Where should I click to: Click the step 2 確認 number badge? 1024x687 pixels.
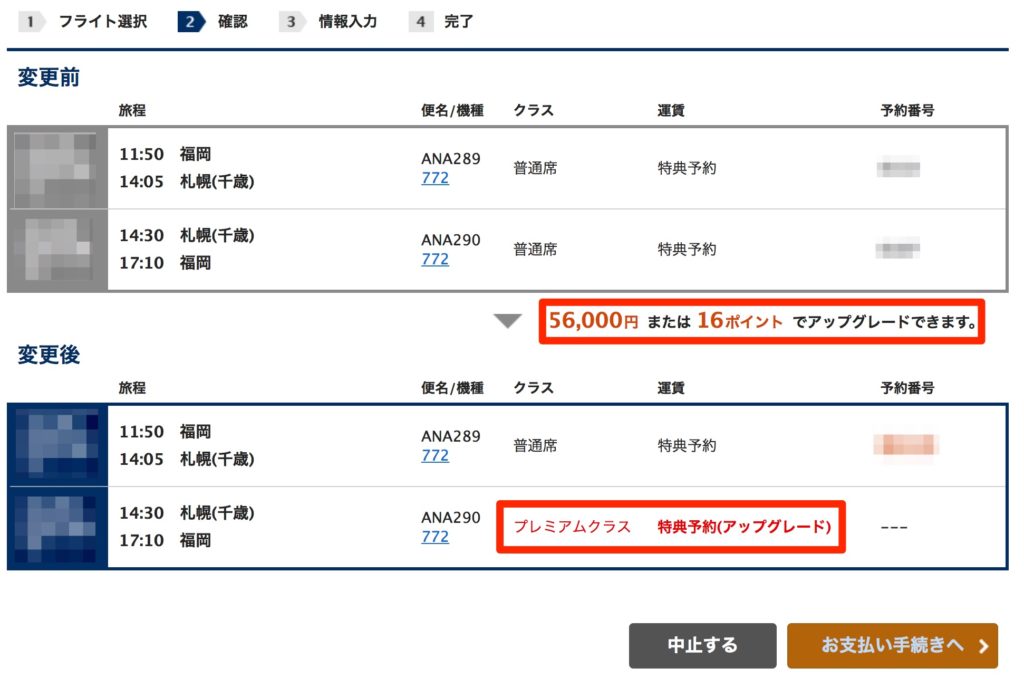pos(191,22)
